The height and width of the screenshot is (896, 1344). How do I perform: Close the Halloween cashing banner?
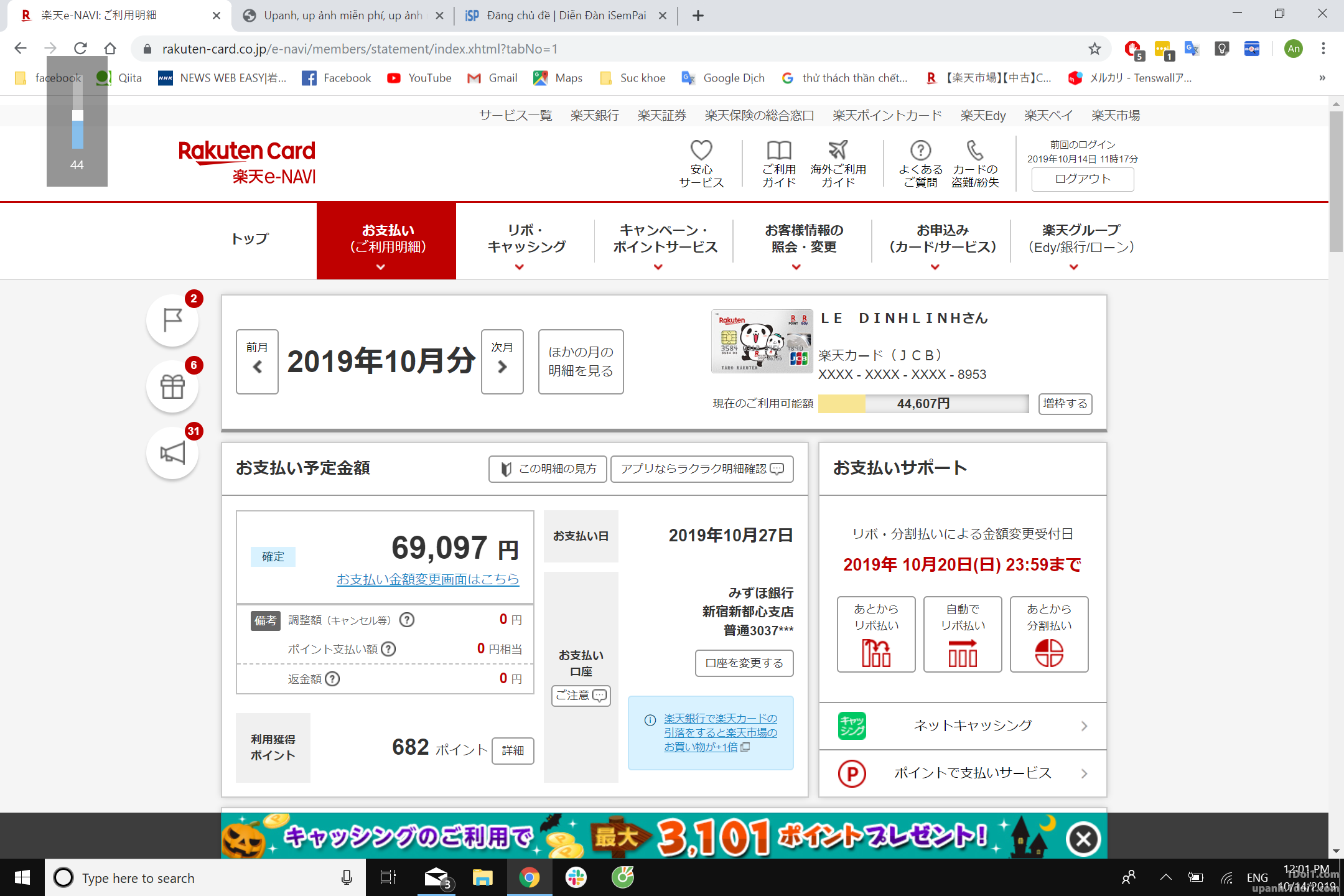(x=1083, y=839)
